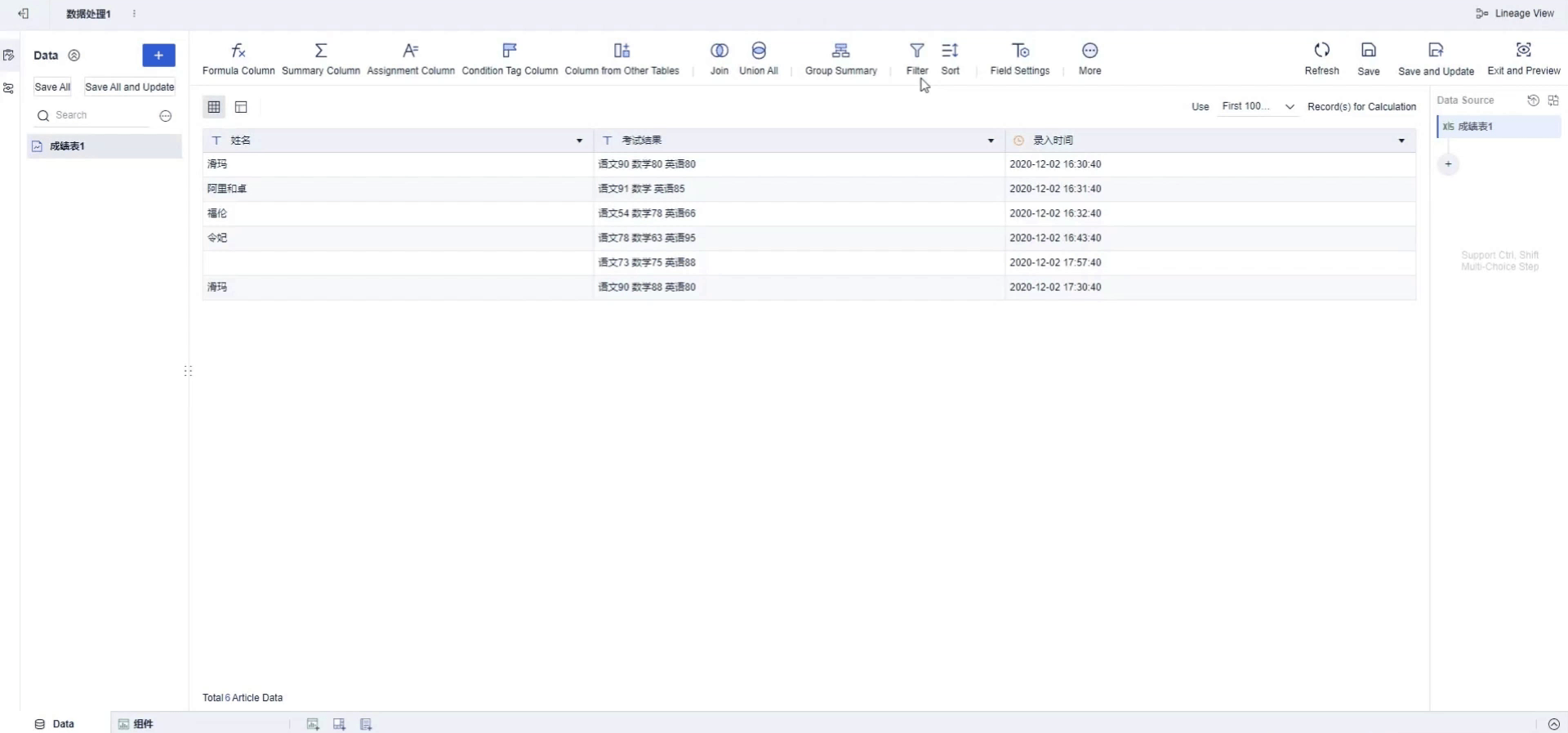Refresh the data preview

pos(1322,59)
